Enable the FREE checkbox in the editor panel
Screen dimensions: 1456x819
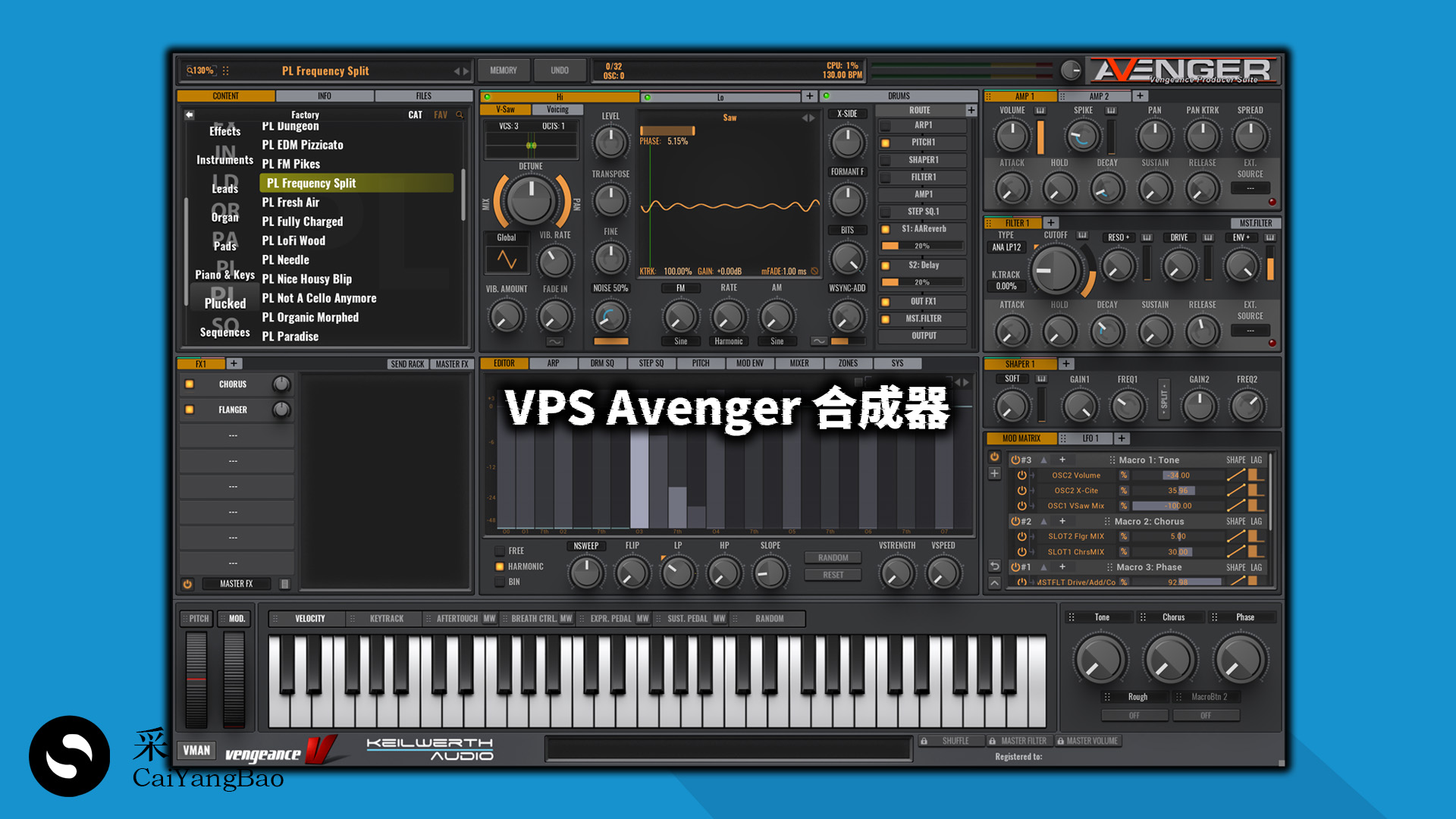(500, 551)
